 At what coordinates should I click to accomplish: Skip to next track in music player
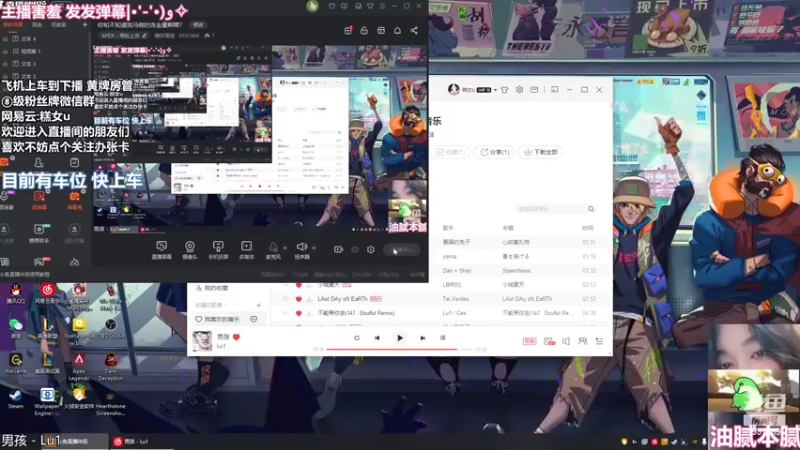pyautogui.click(x=422, y=338)
